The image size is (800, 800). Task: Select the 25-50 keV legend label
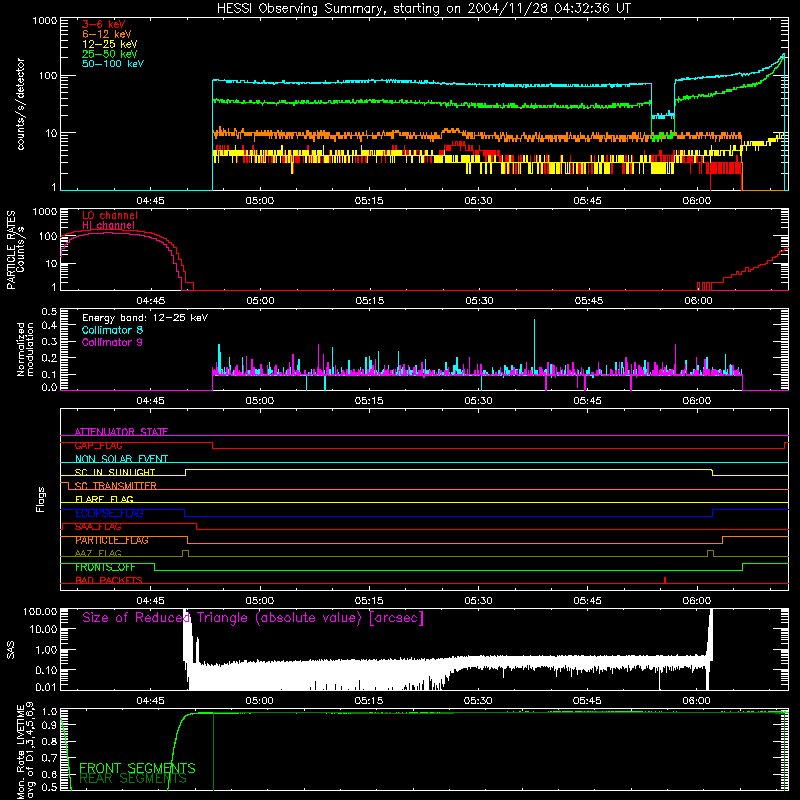click(110, 54)
